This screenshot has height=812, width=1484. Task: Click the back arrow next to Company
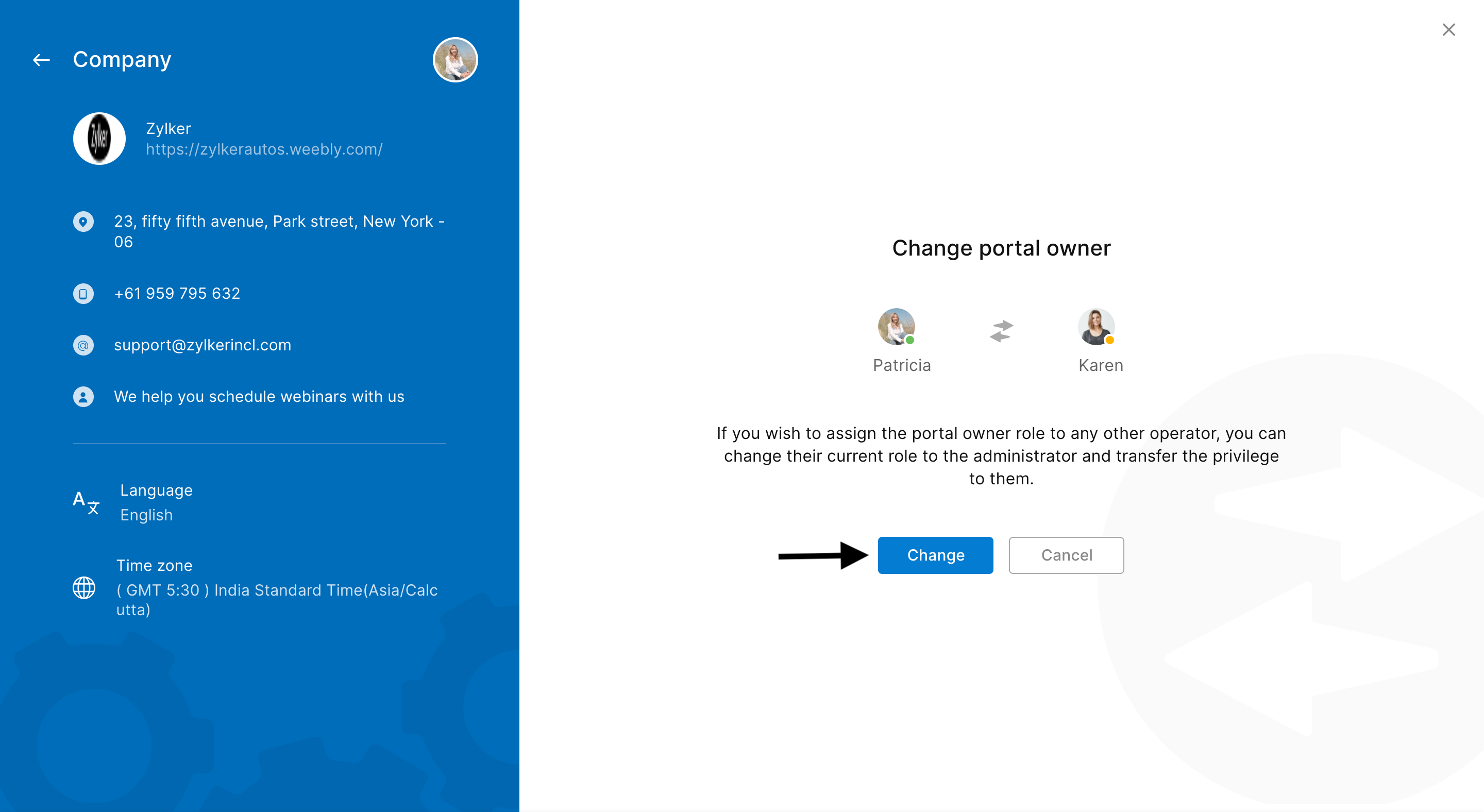(41, 60)
